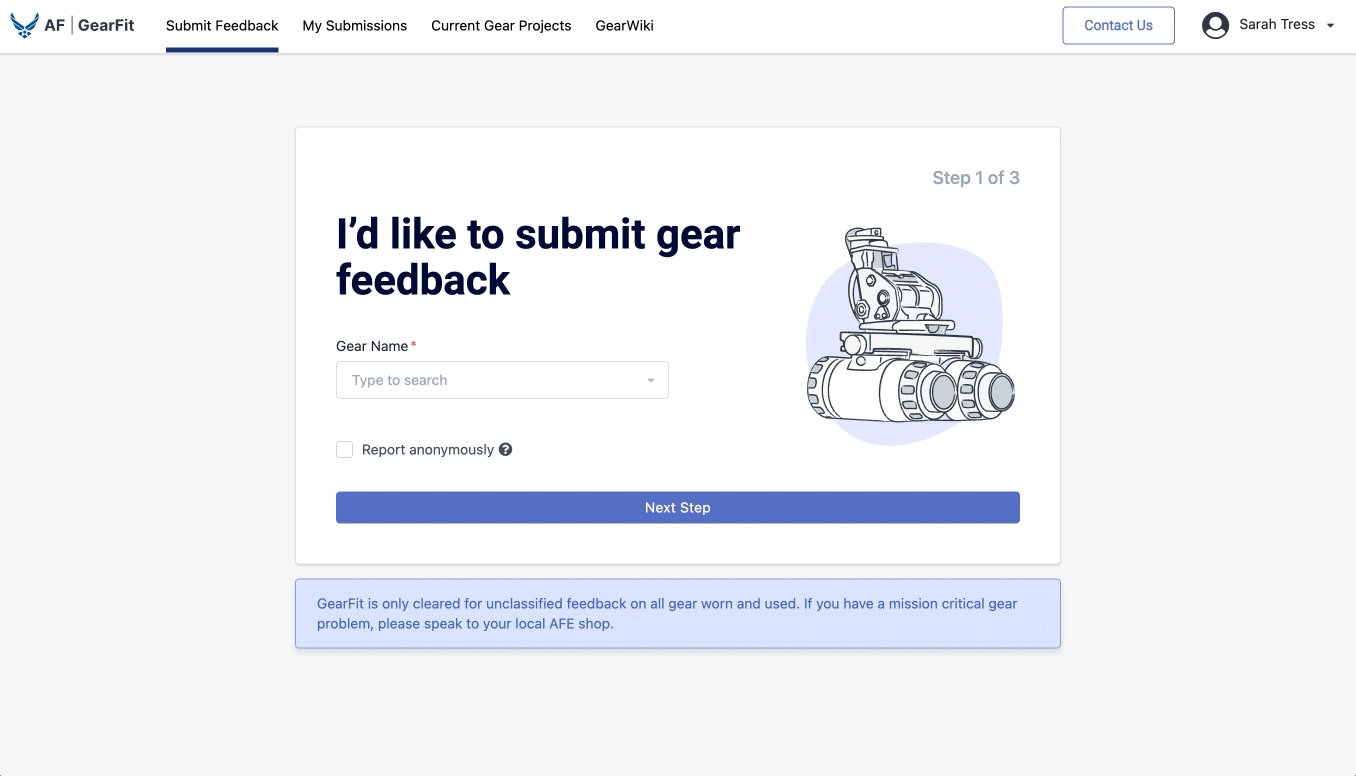1356x776 pixels.
Task: Go to My Submissions tab
Action: 355,26
